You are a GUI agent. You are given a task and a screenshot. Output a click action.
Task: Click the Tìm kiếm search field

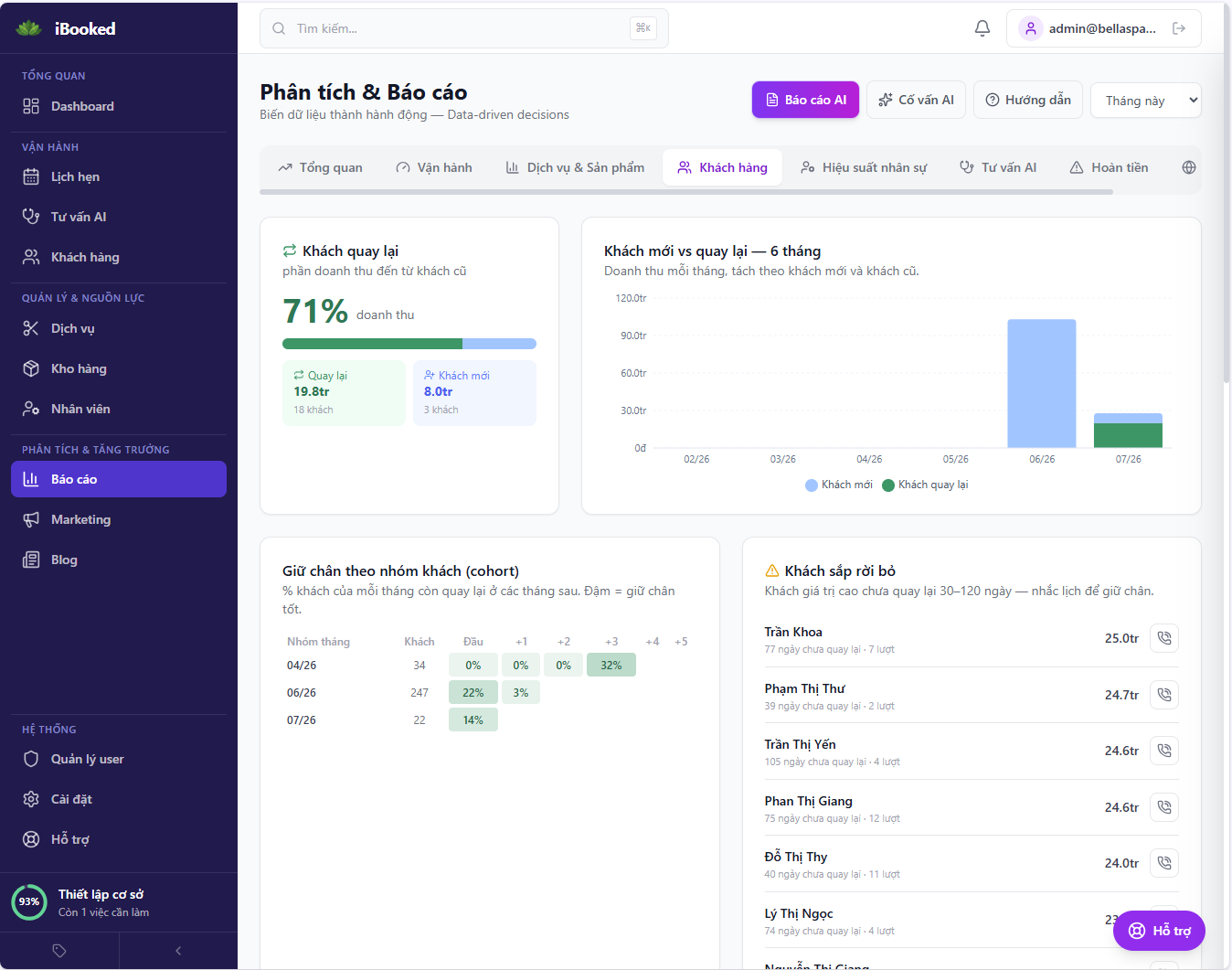464,28
